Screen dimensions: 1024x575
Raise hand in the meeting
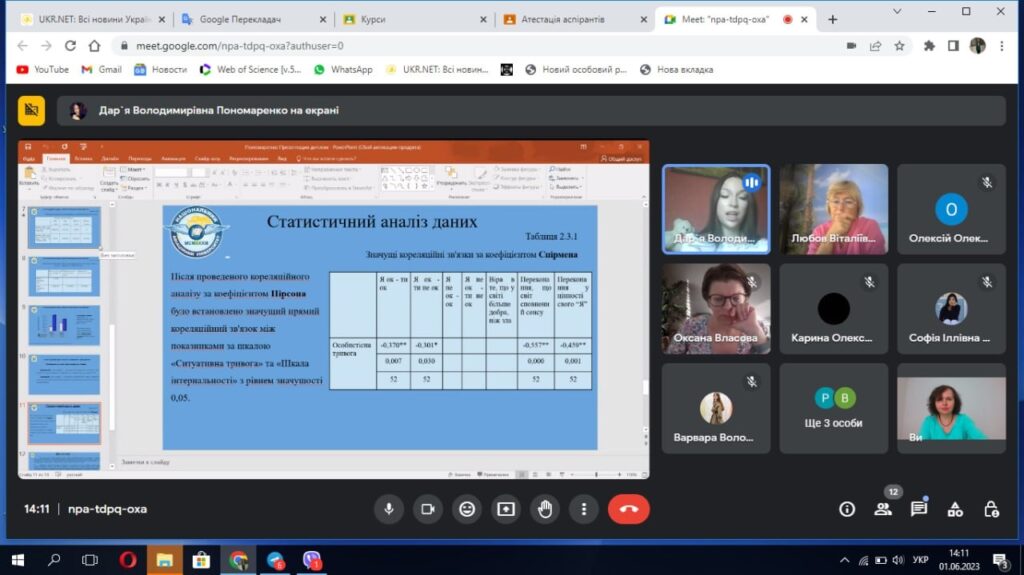pos(544,508)
